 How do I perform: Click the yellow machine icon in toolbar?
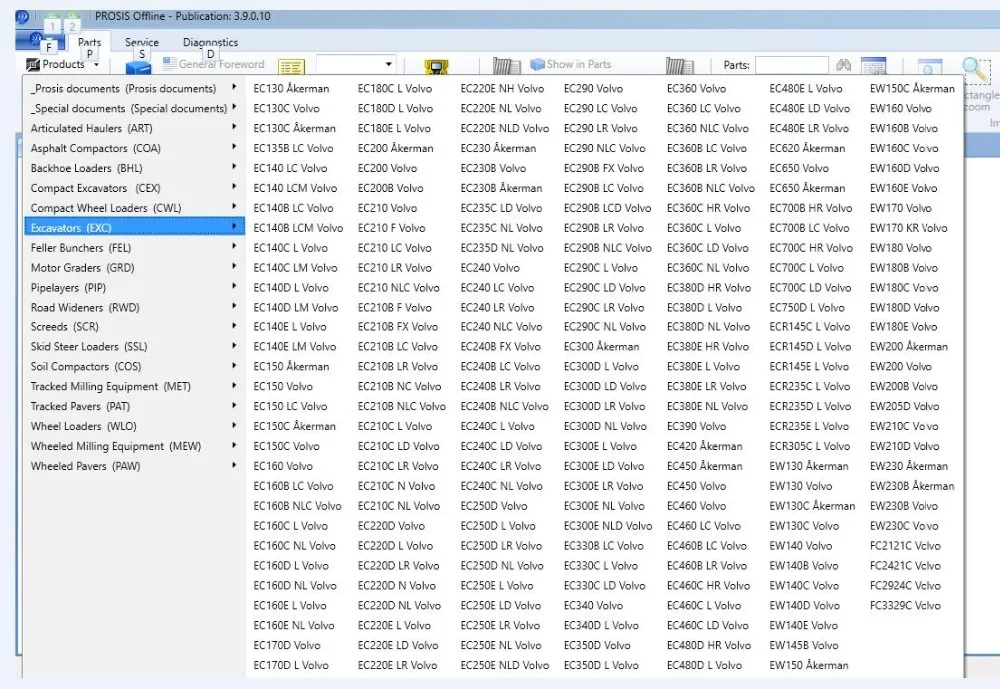436,66
